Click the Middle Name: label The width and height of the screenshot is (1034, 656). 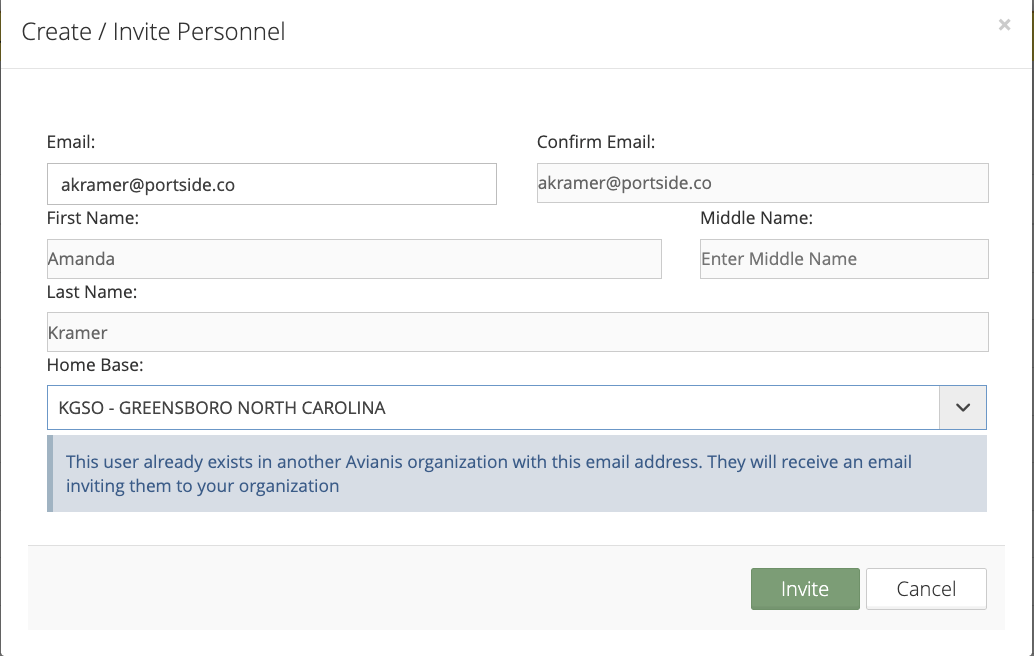(x=756, y=218)
